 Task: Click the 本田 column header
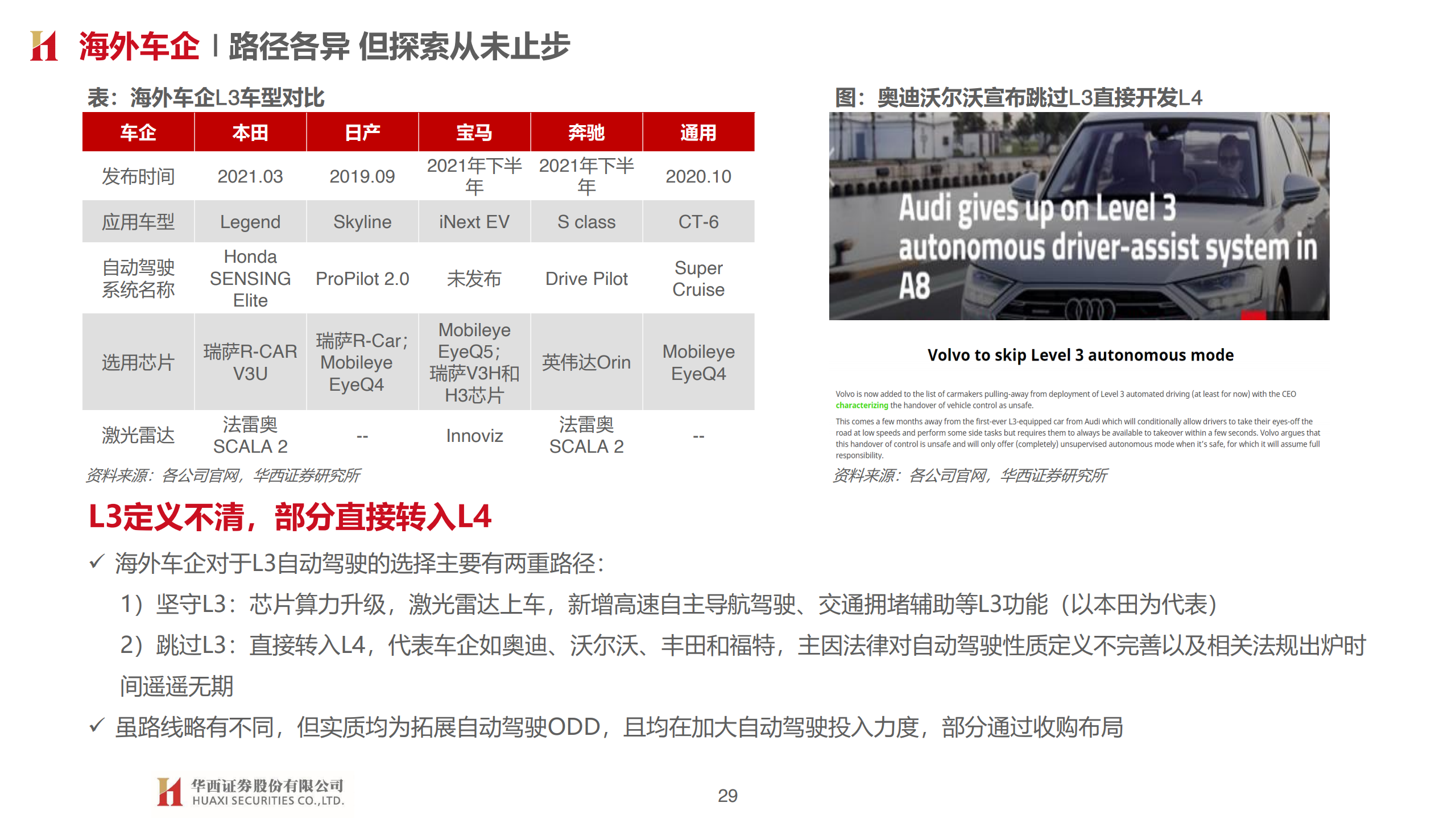click(x=250, y=132)
